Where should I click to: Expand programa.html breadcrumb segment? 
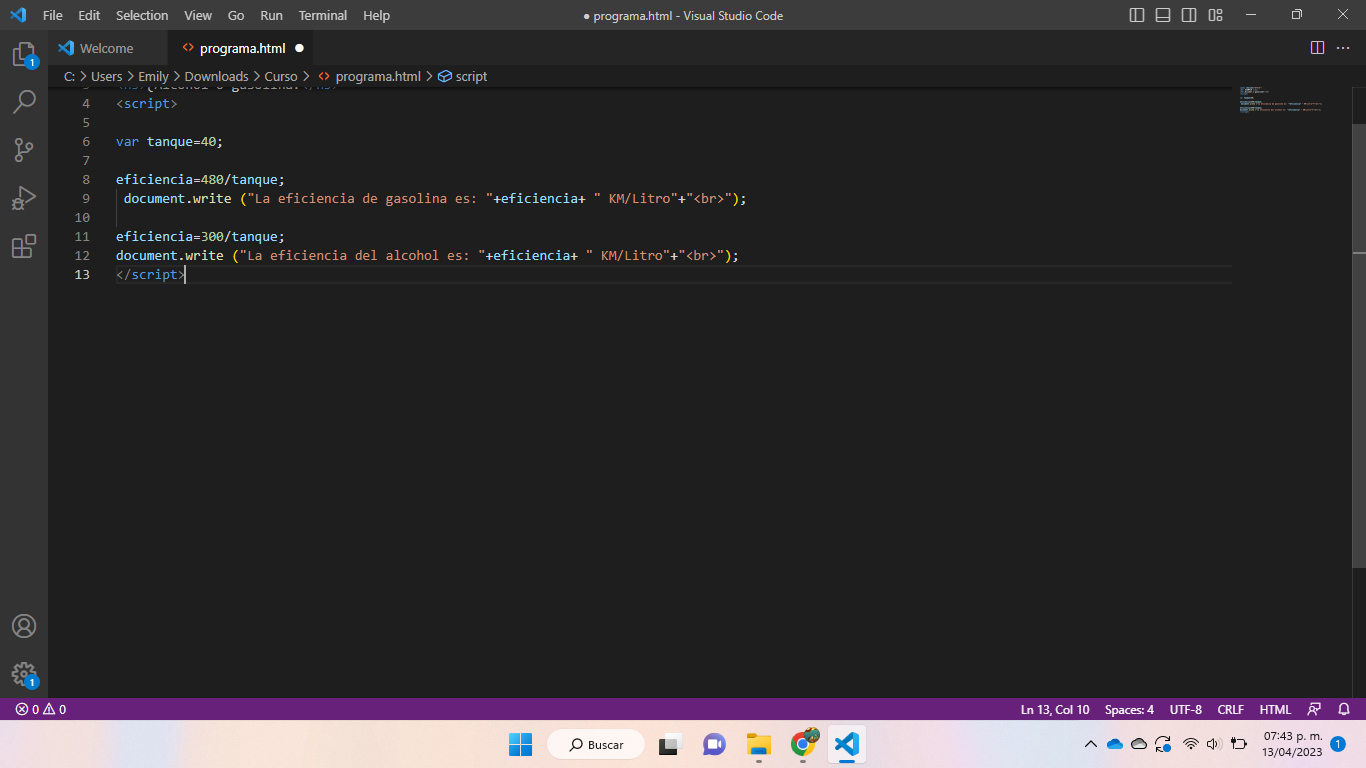click(370, 76)
